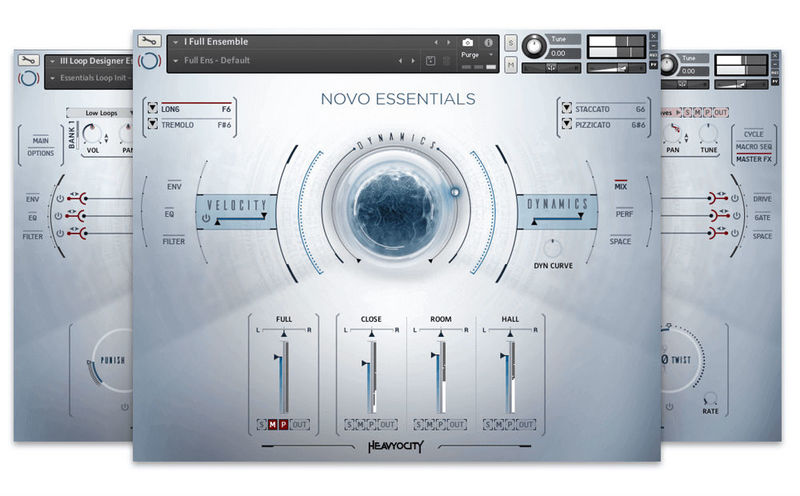Viewport: 800px width, 496px height.
Task: Click the PV button under header close button
Action: point(653,65)
